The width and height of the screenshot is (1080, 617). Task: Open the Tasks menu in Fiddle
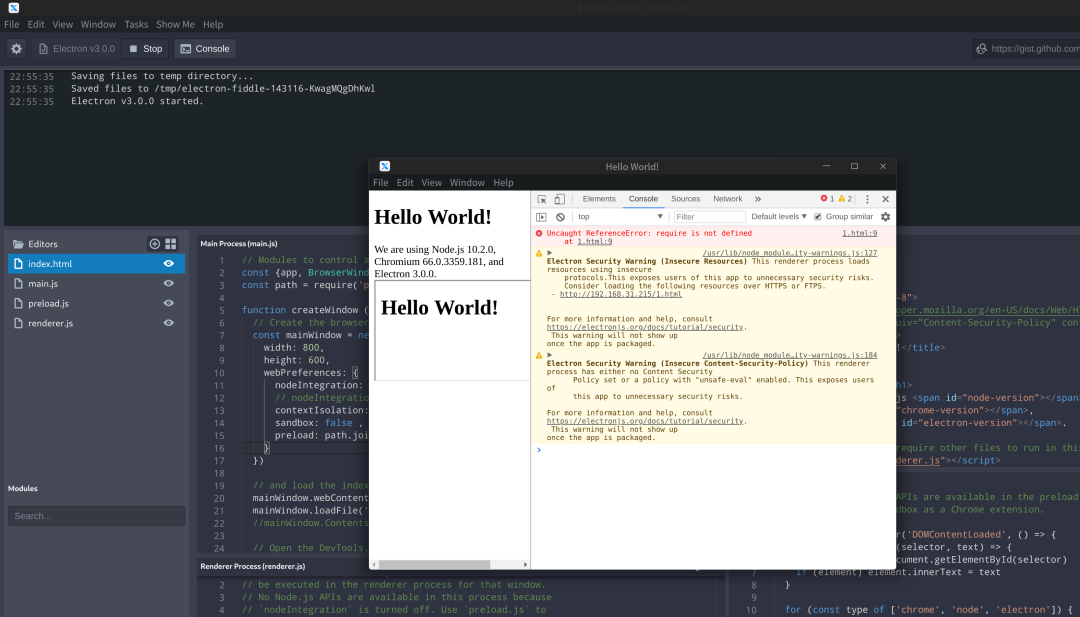pos(136,24)
